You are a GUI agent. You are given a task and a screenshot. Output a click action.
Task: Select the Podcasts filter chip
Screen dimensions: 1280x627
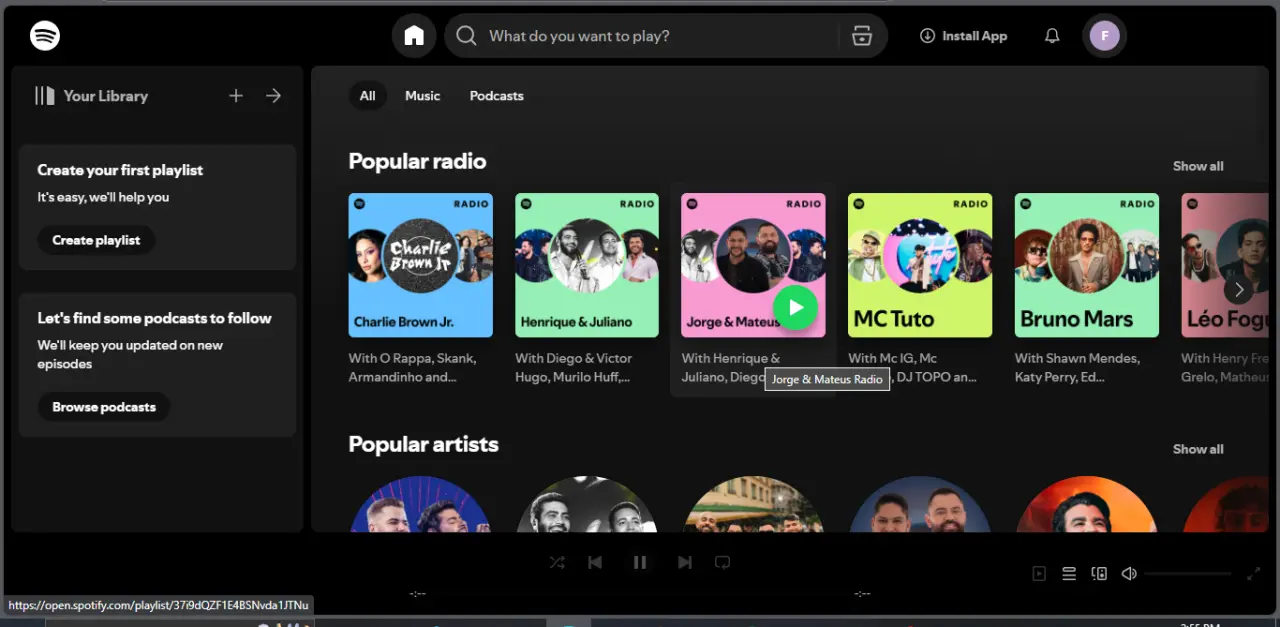point(497,96)
